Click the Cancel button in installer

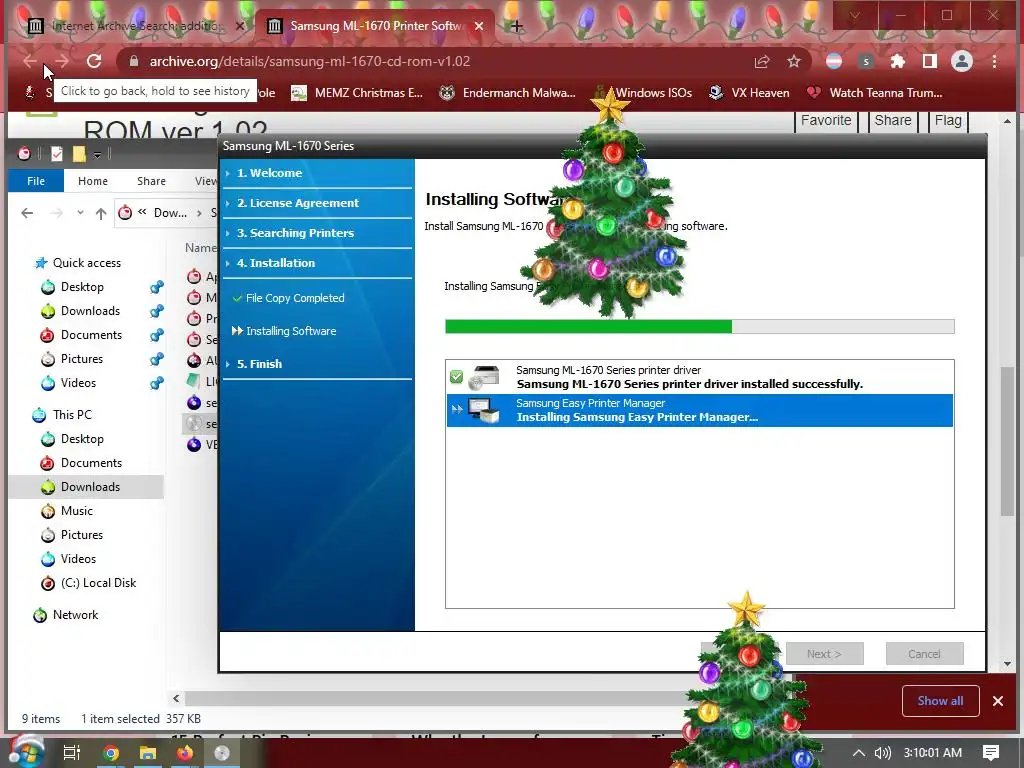point(924,654)
